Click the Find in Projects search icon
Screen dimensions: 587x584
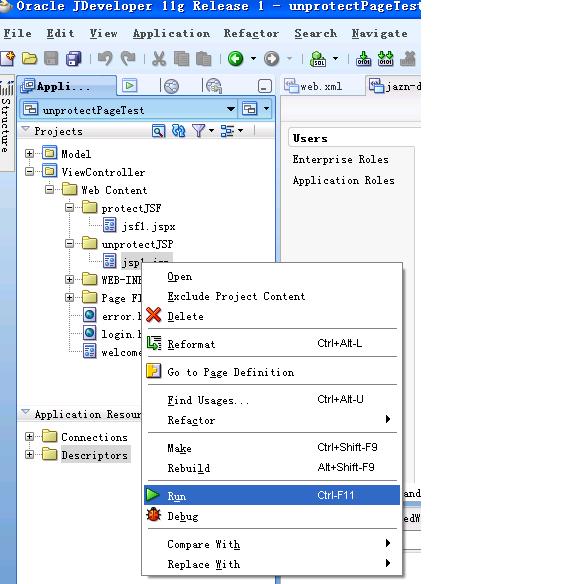pyautogui.click(x=158, y=131)
